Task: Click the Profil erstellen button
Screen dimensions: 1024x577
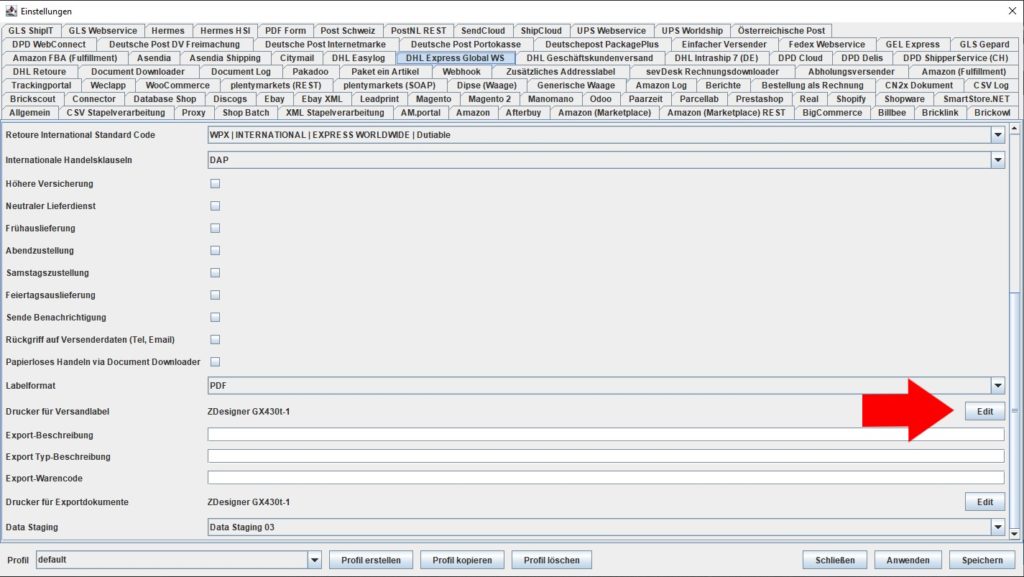Action: point(370,560)
